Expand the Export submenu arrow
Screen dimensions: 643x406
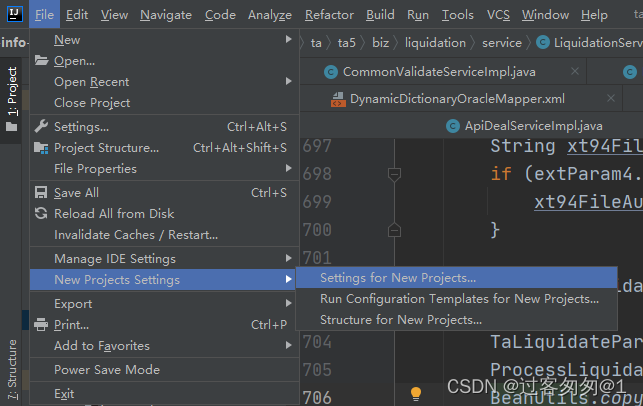(x=289, y=303)
